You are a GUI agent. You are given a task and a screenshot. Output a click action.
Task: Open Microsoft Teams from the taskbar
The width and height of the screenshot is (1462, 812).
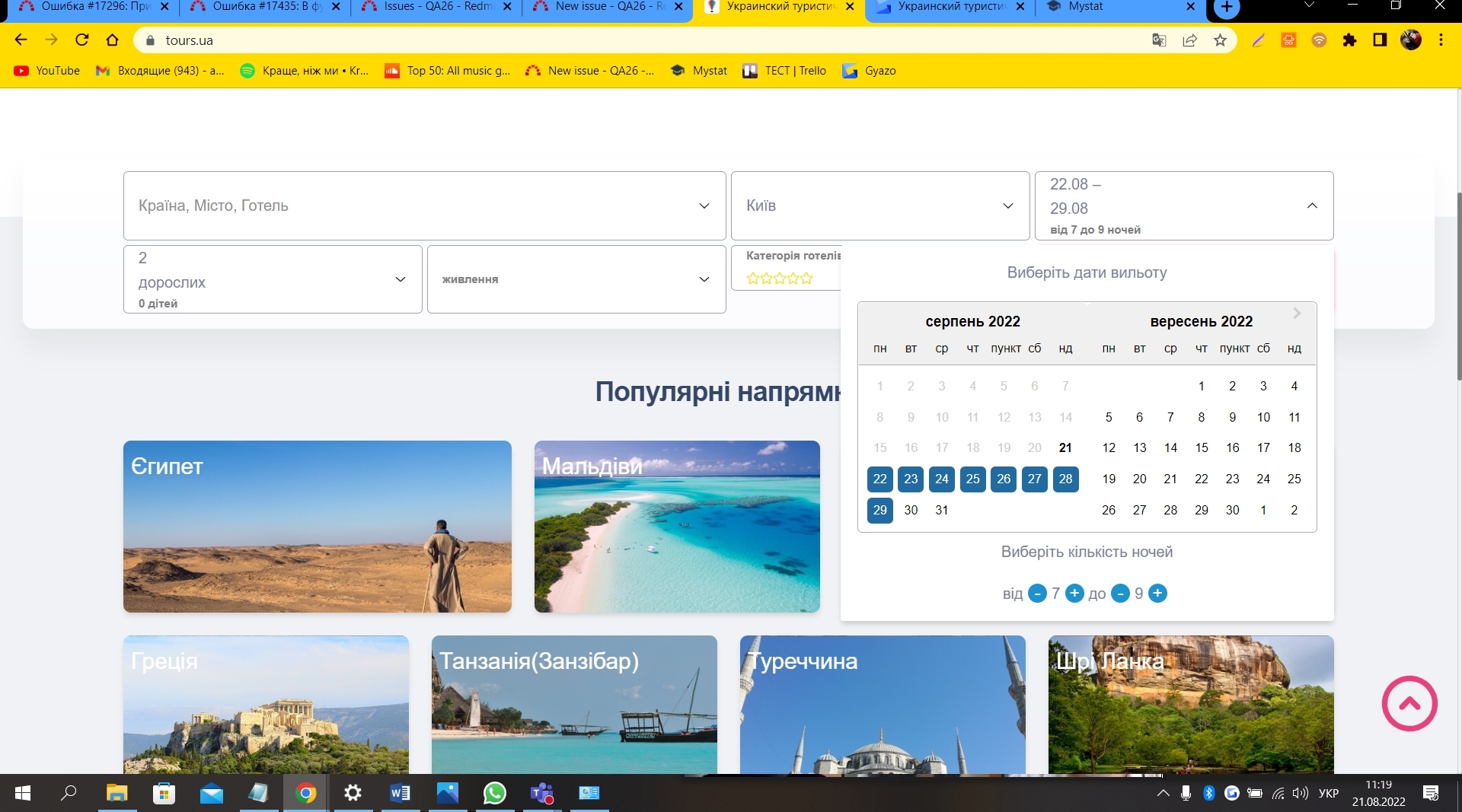(x=542, y=794)
